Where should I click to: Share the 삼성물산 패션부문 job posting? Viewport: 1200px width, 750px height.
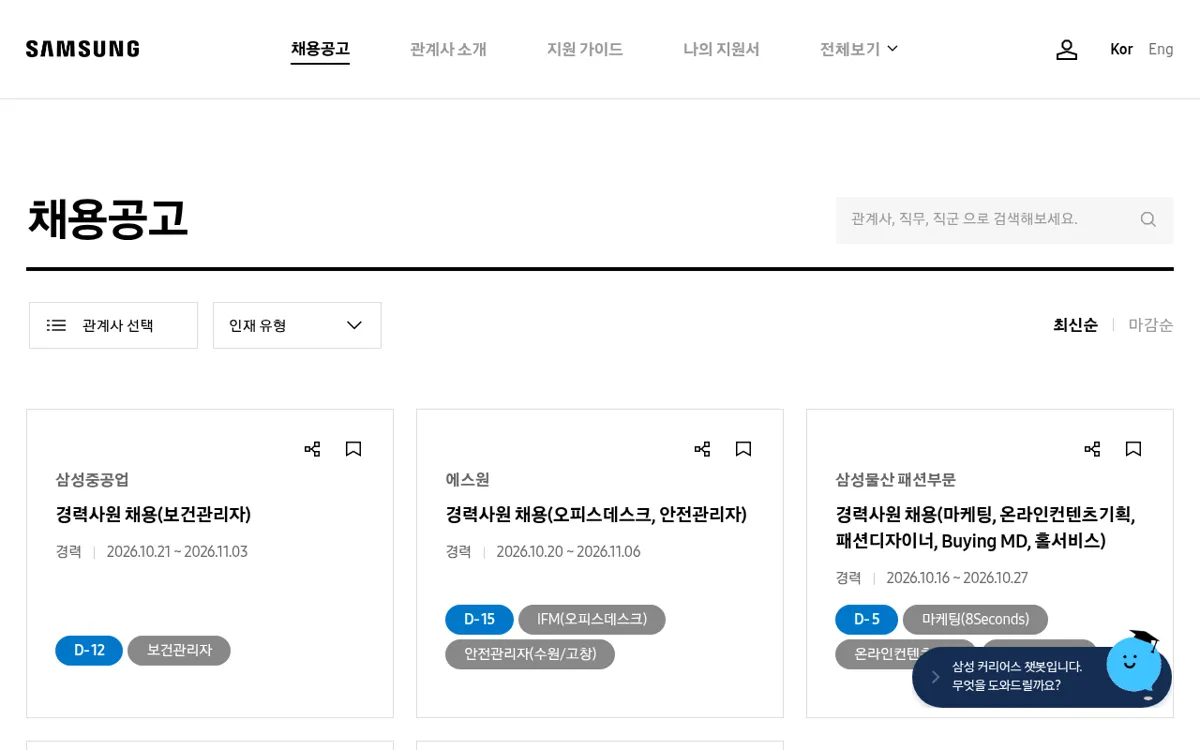(x=1092, y=449)
